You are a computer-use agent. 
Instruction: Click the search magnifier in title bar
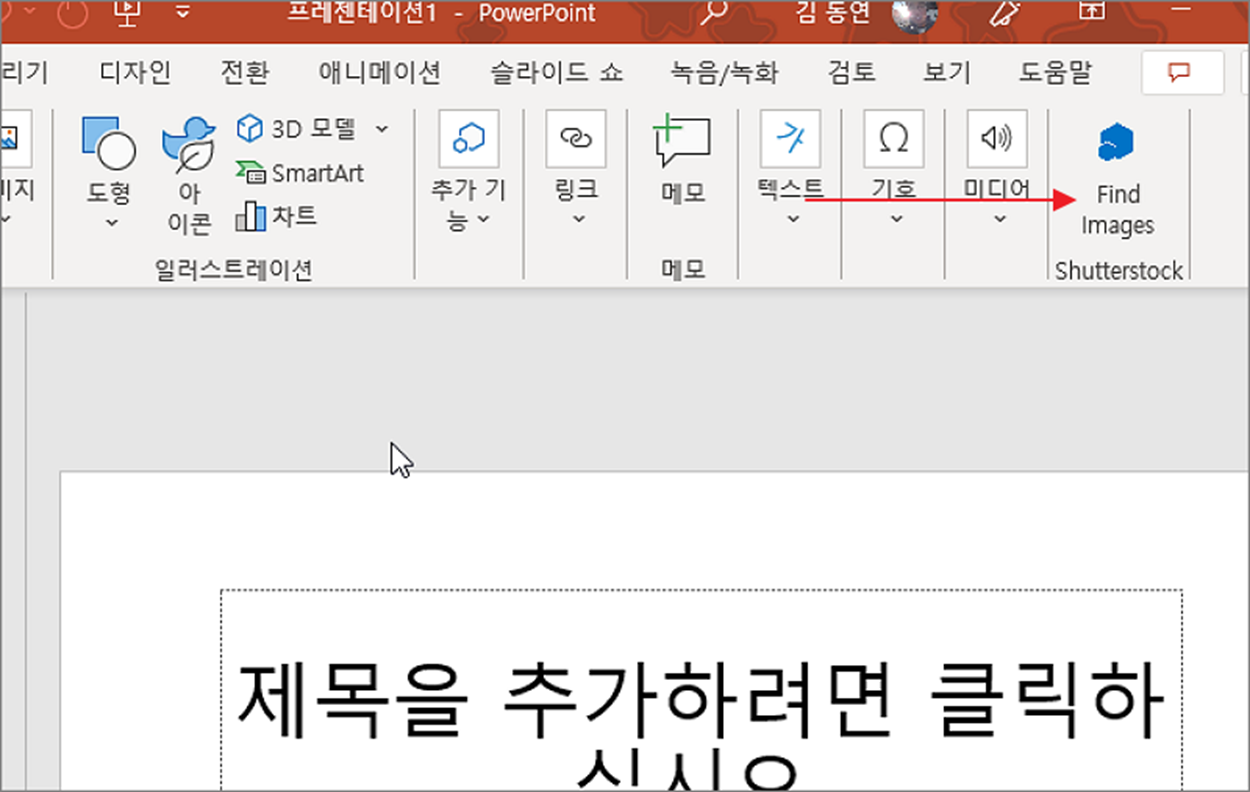click(714, 14)
